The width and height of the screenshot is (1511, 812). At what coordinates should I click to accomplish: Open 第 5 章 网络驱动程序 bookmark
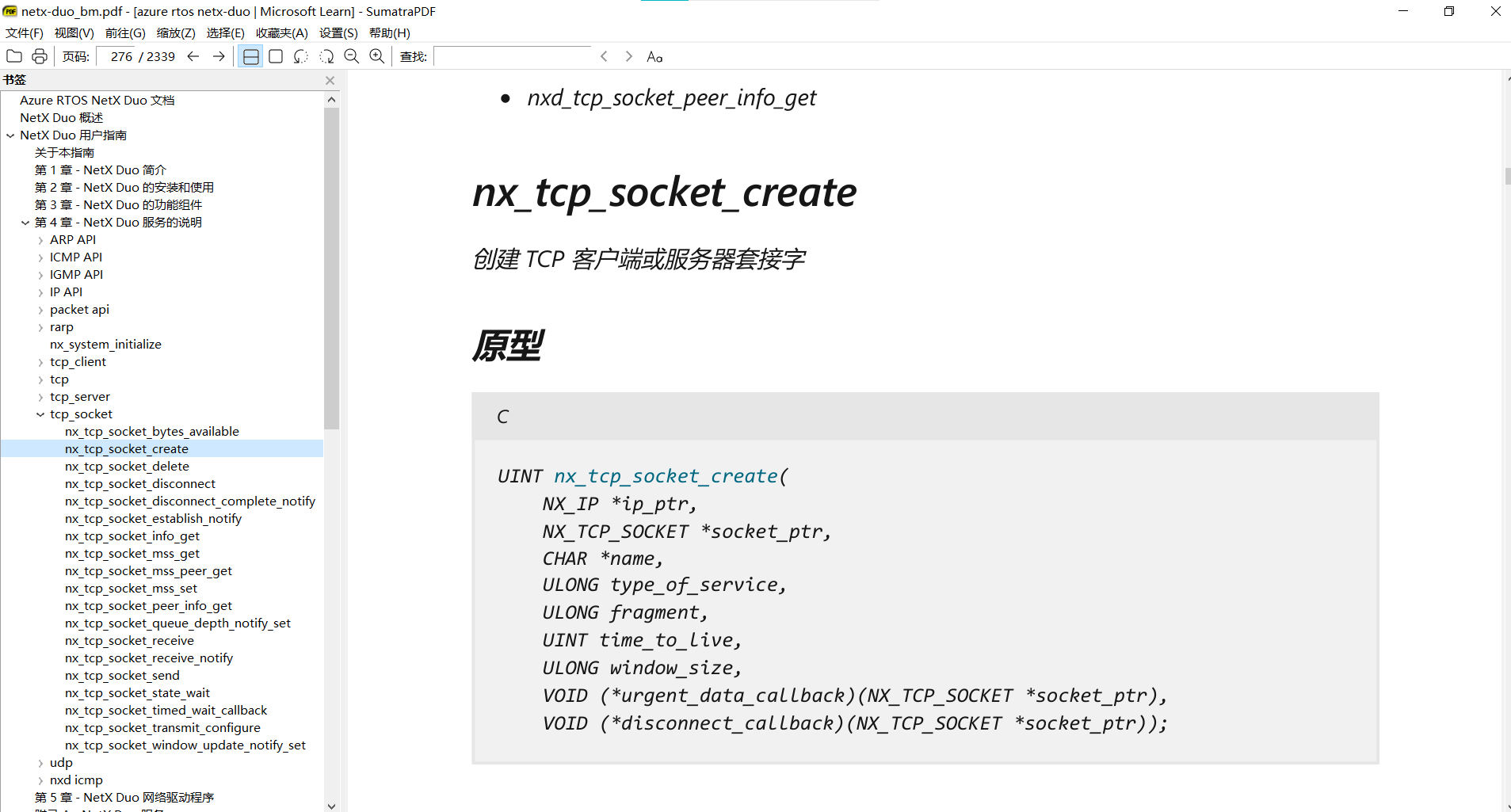[x=124, y=798]
